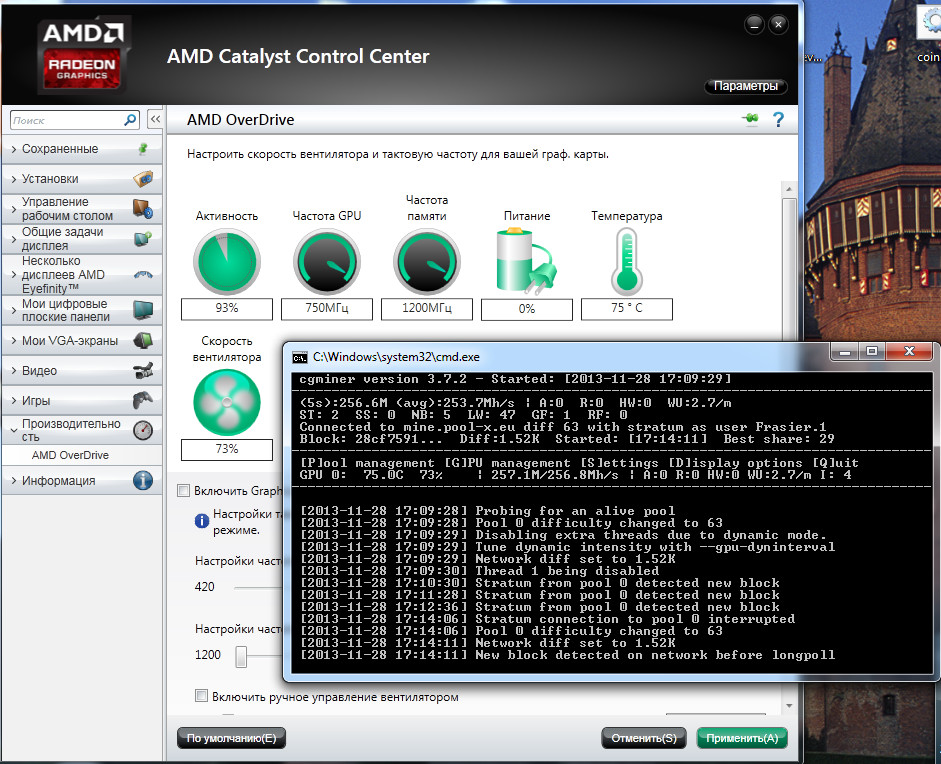Maximize the cmd.exe window
The width and height of the screenshot is (941, 764).
tap(872, 351)
